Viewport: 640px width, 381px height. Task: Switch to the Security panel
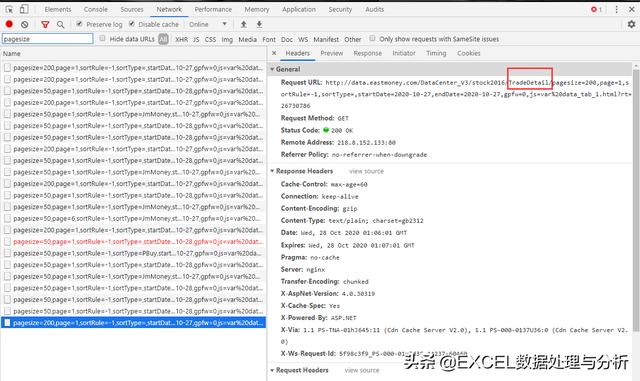tap(340, 9)
